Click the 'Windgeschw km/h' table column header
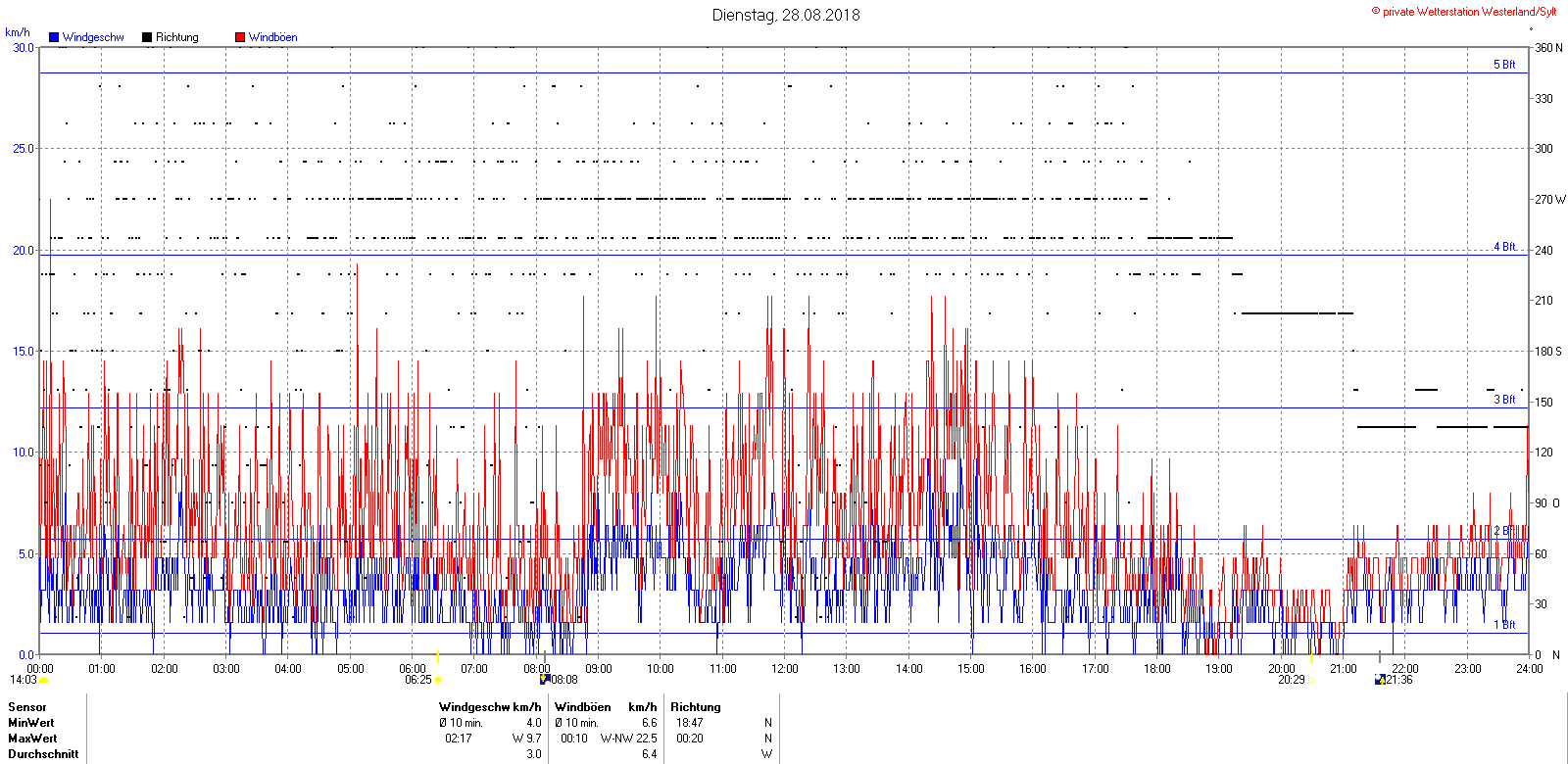The width and height of the screenshot is (1568, 764). (490, 707)
